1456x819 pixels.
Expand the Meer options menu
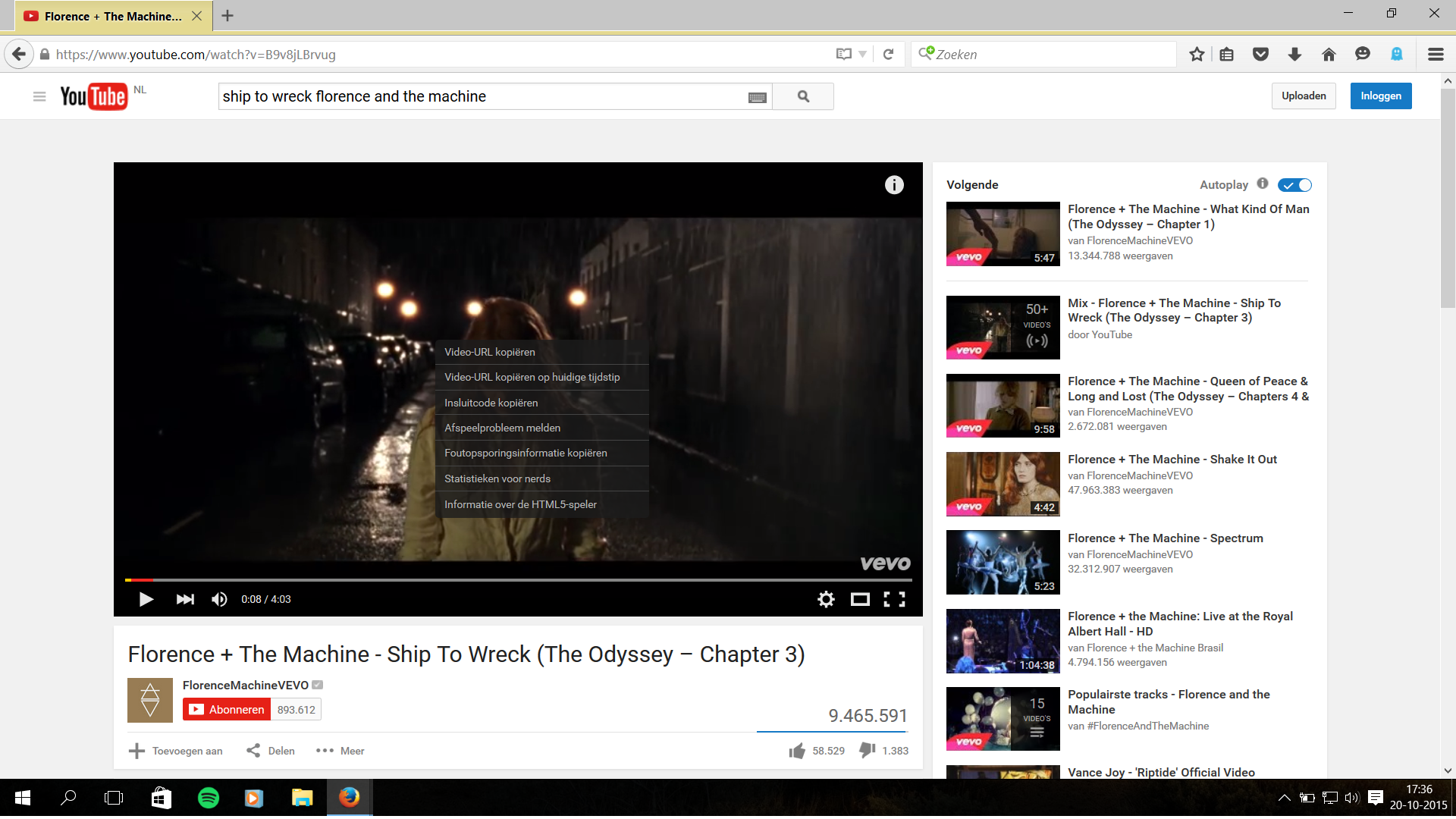340,751
